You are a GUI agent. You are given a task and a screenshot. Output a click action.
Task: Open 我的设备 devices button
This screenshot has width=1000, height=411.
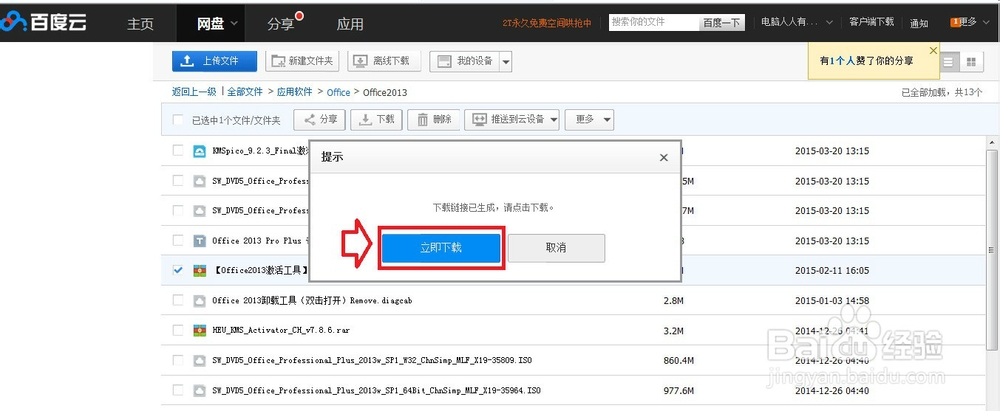point(465,61)
